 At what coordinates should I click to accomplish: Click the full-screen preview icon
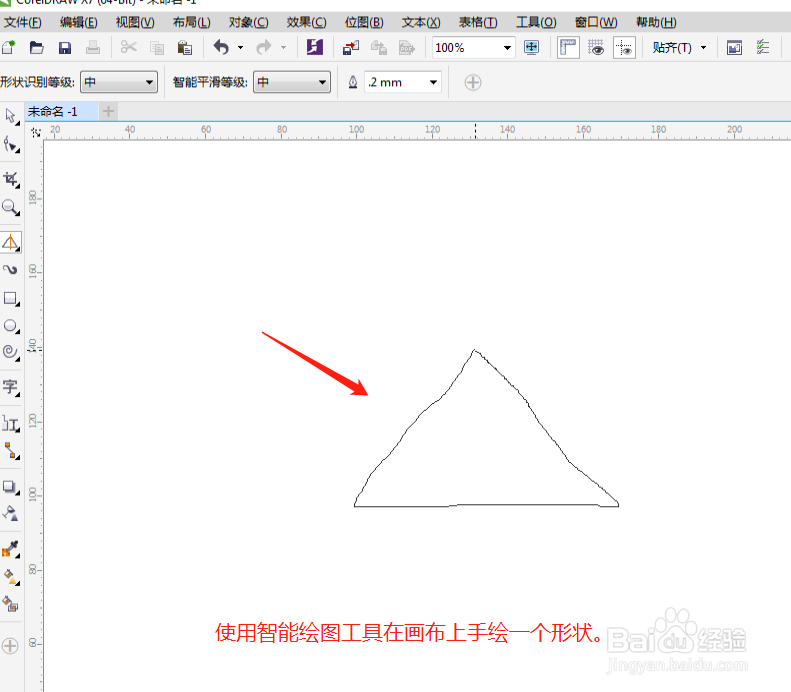coord(531,47)
